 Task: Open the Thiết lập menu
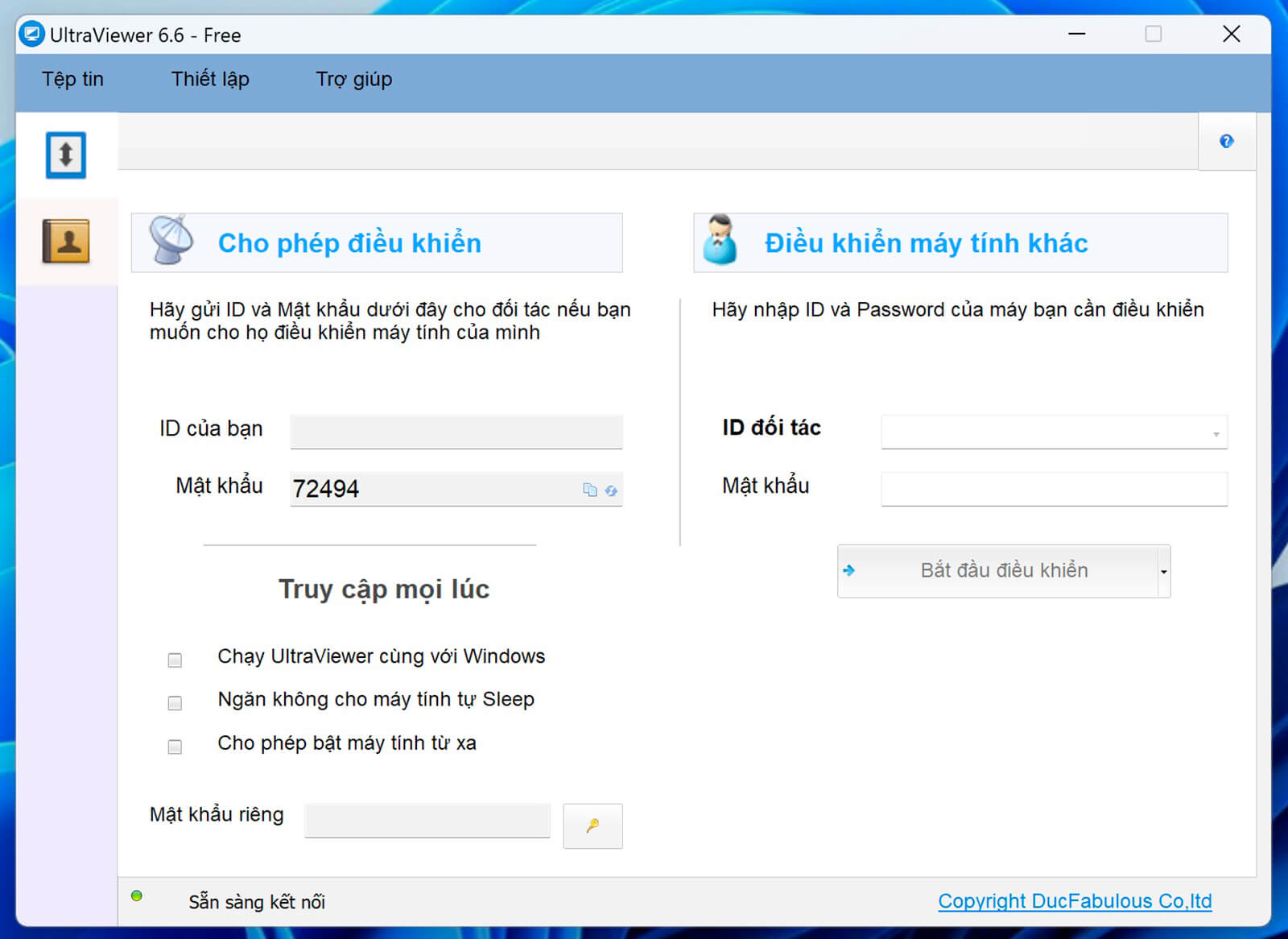click(210, 79)
